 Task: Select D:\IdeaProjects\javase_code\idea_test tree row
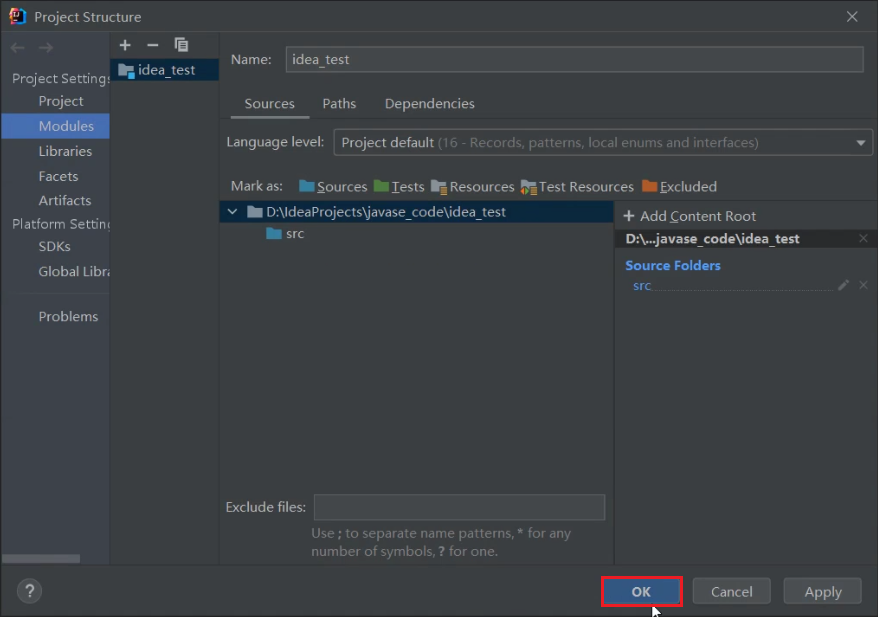416,212
